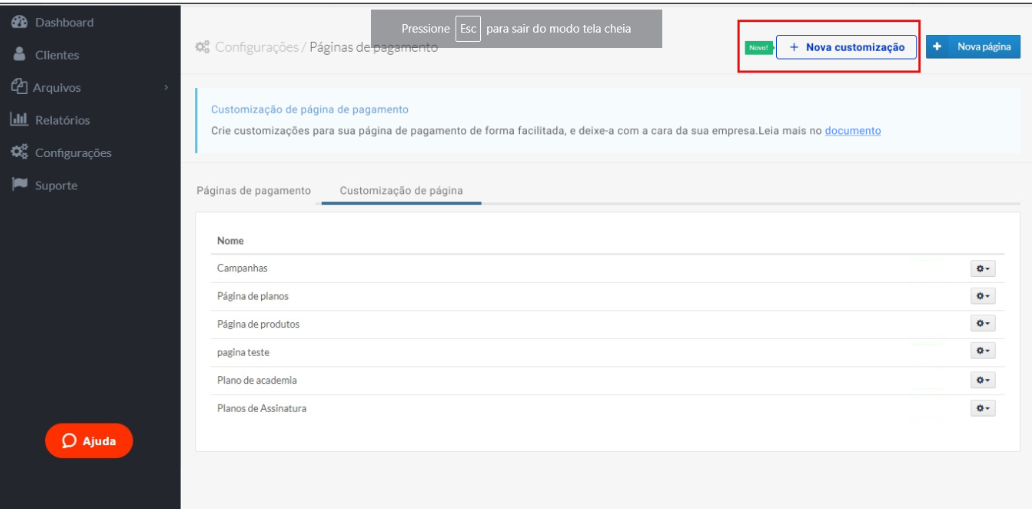Click the Arquivos files icon
Screen dimensions: 1032x509
[x=19, y=87]
